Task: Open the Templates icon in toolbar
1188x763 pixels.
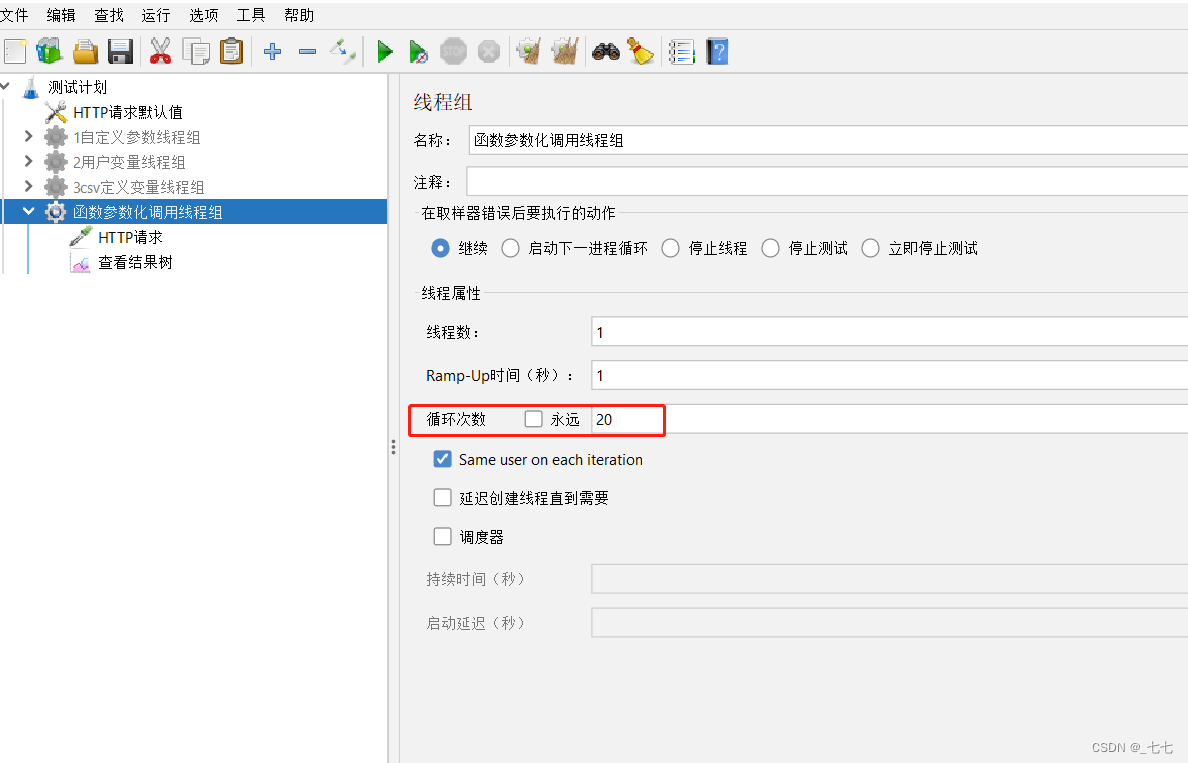Action: pyautogui.click(x=49, y=52)
